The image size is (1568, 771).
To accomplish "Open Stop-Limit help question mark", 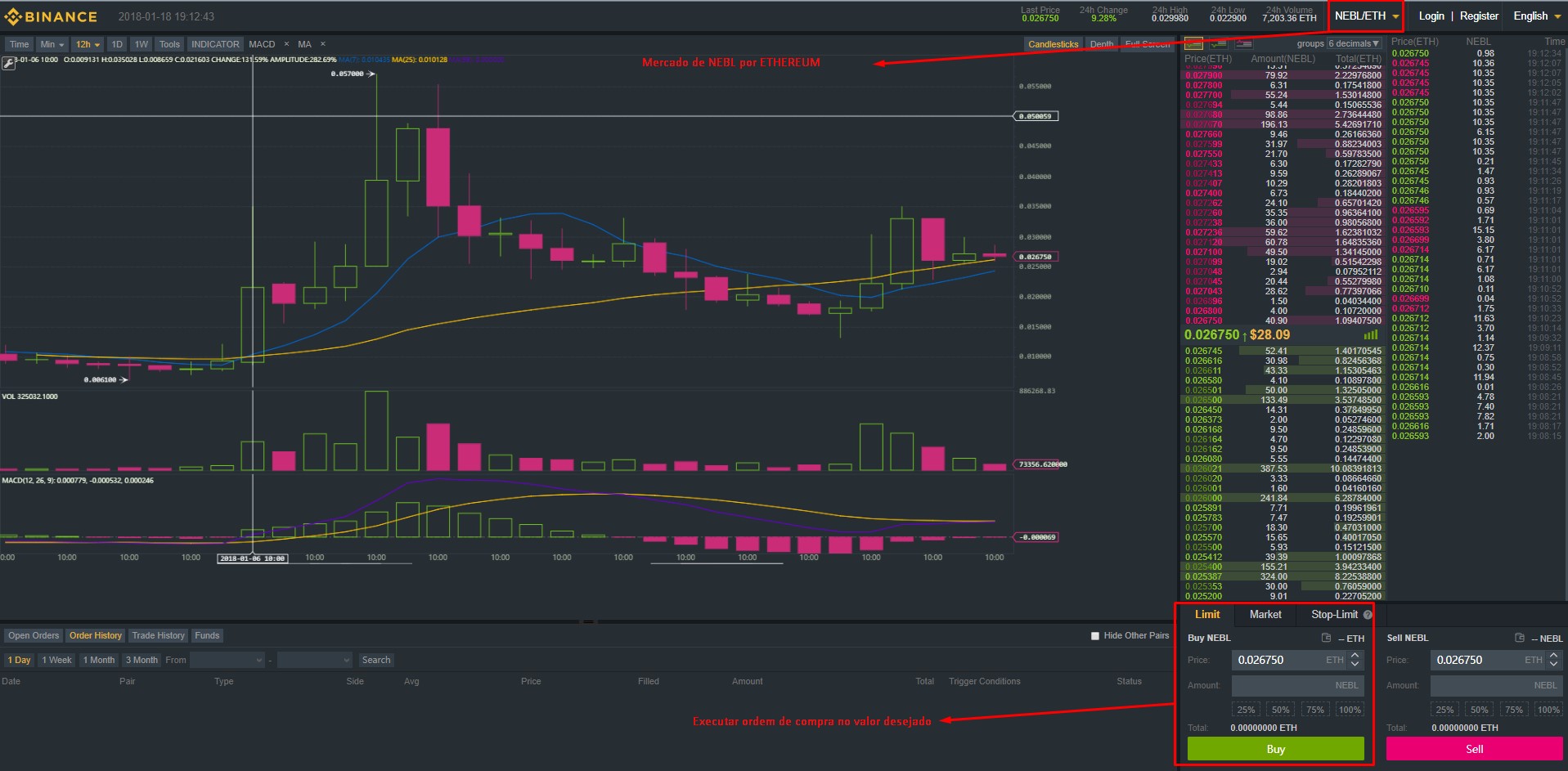I will (1368, 615).
